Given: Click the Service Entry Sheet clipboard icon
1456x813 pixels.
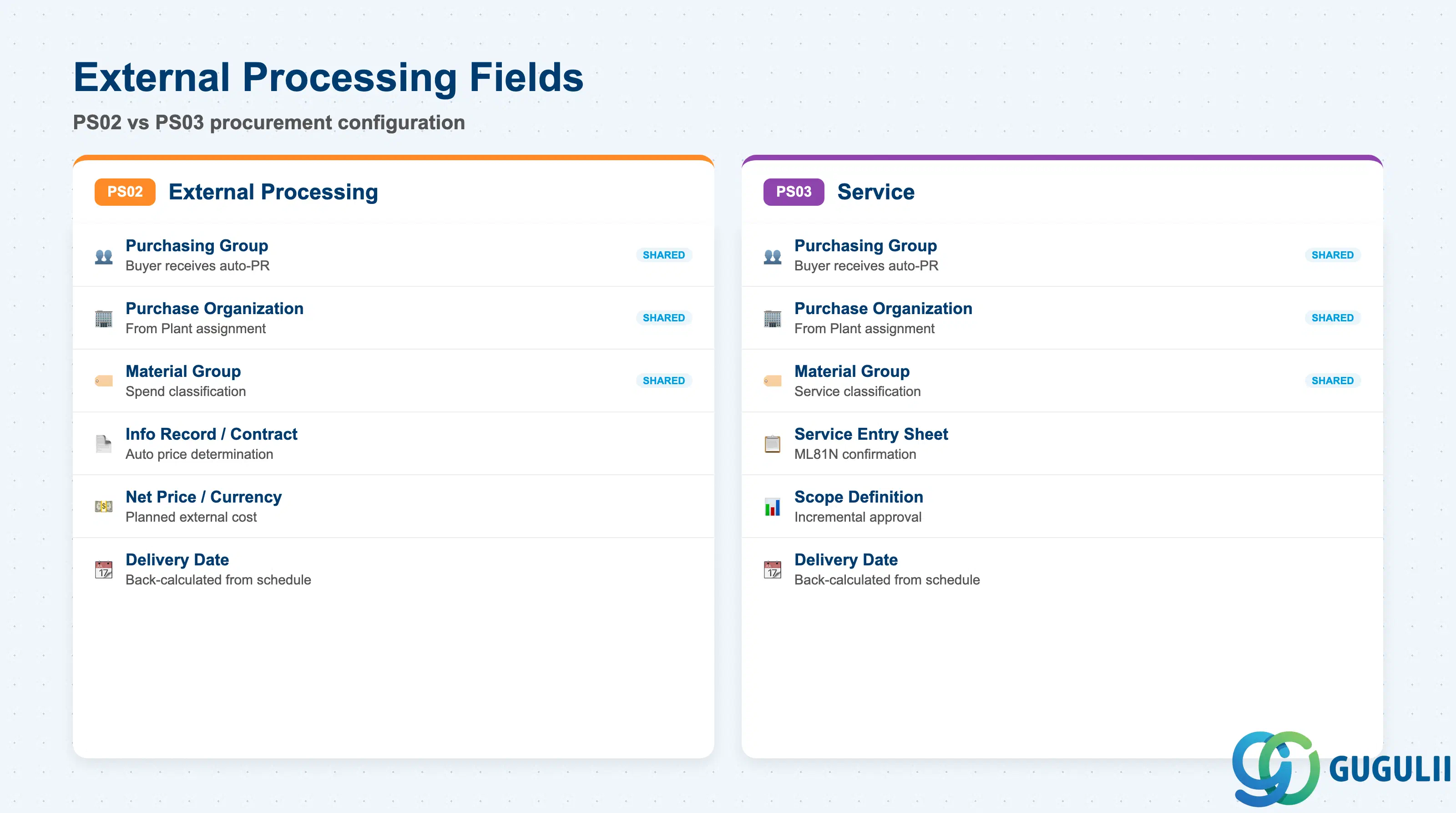Looking at the screenshot, I should coord(772,444).
